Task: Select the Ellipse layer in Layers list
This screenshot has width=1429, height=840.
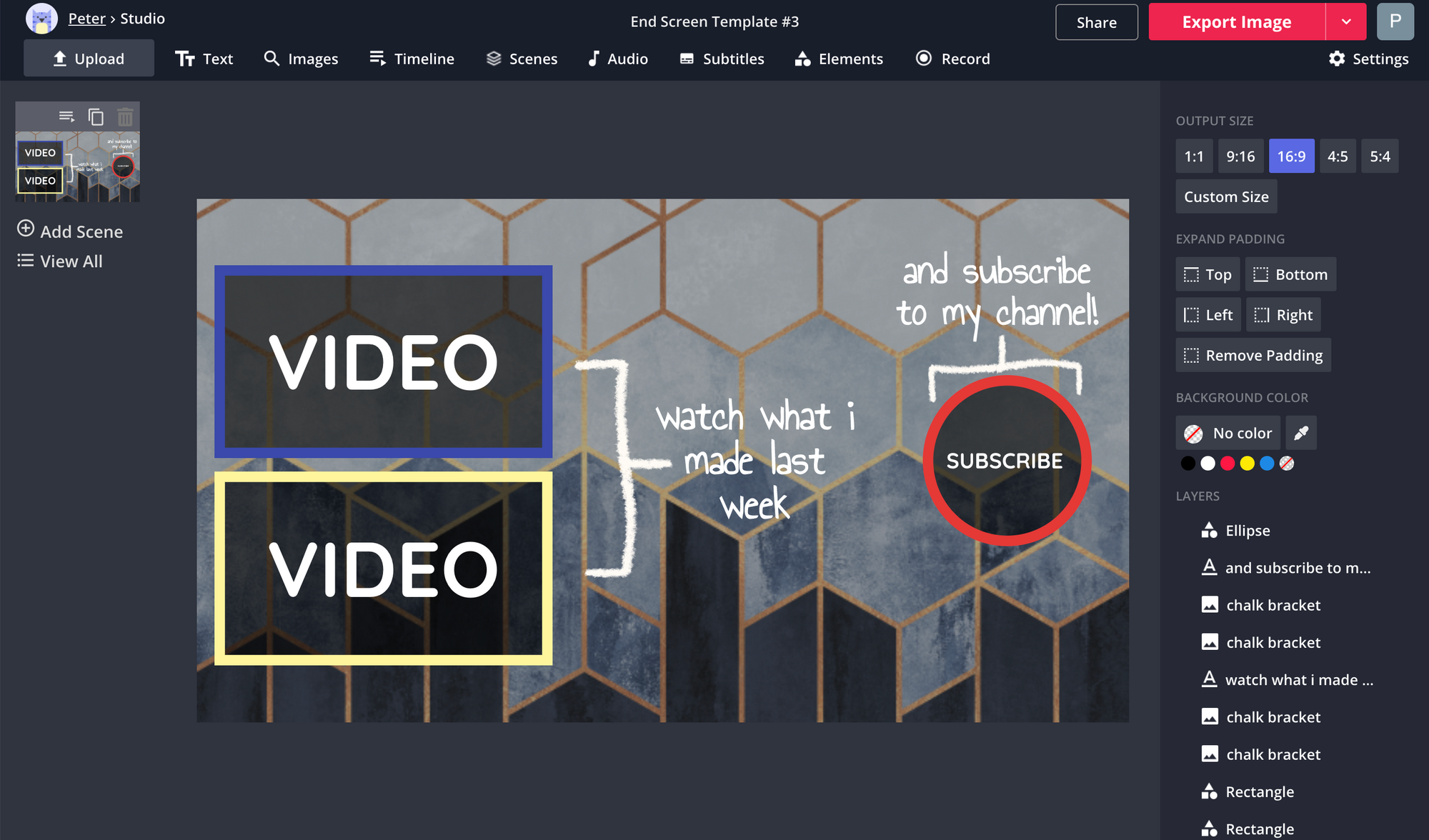Action: (x=1248, y=531)
